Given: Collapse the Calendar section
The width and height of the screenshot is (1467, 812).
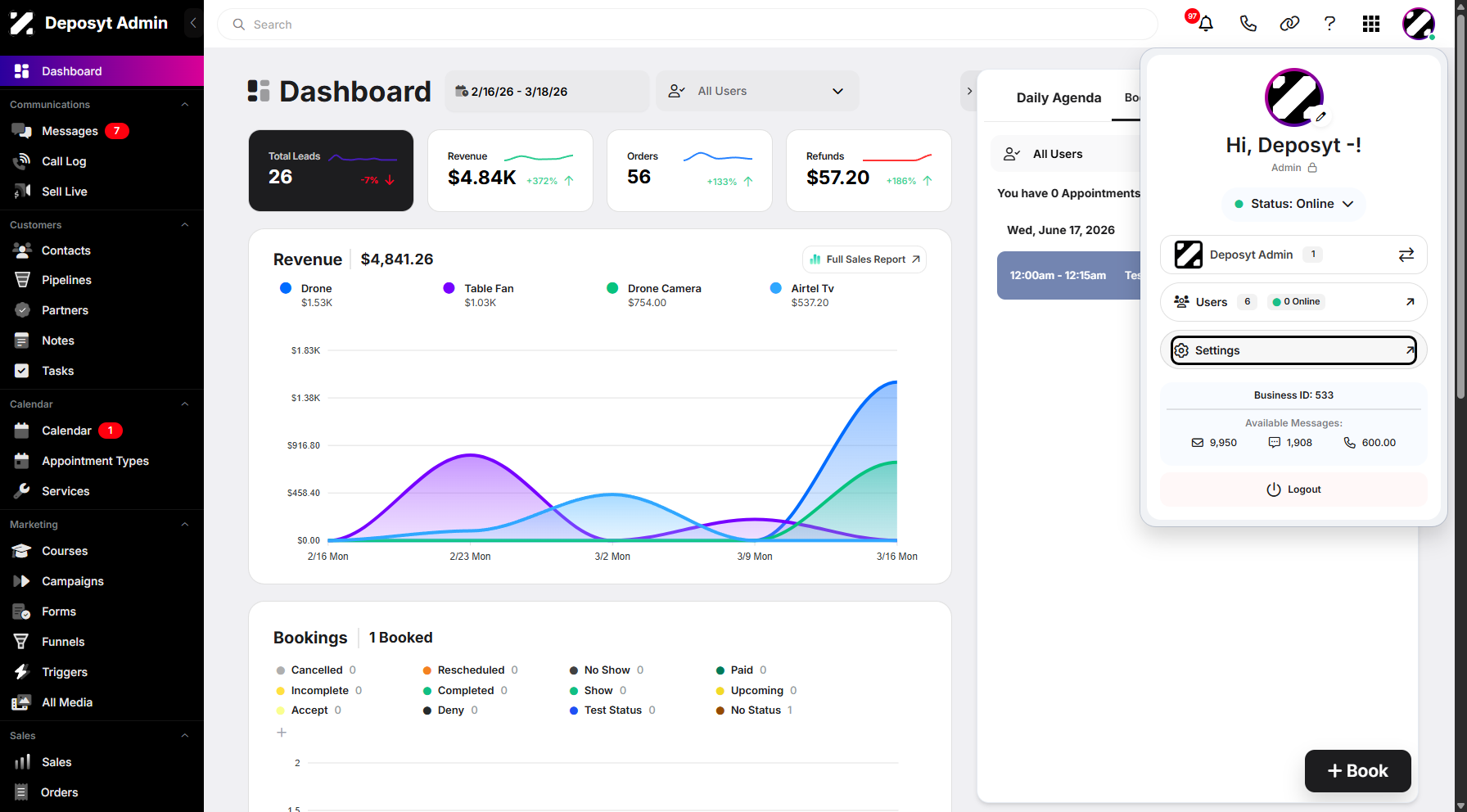Looking at the screenshot, I should point(185,404).
